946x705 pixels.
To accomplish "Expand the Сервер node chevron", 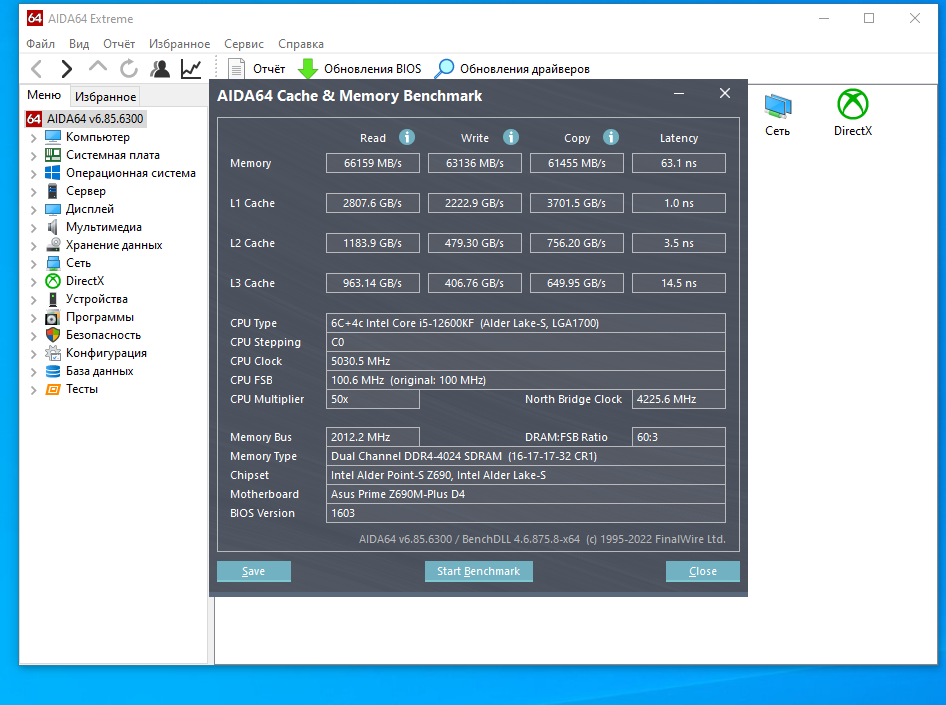I will 34,192.
